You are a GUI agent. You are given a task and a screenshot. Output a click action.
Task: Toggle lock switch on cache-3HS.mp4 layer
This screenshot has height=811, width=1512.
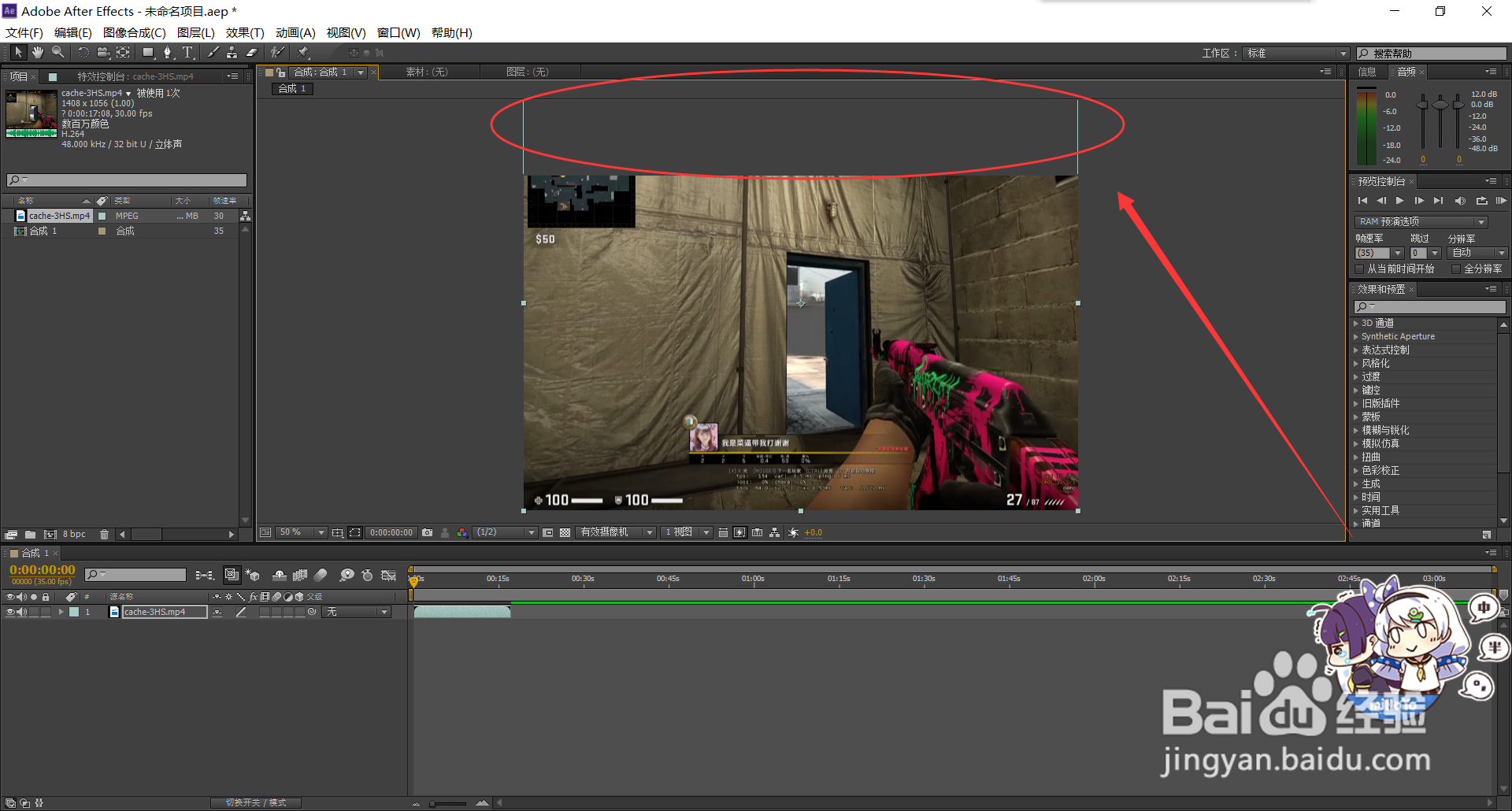point(46,612)
